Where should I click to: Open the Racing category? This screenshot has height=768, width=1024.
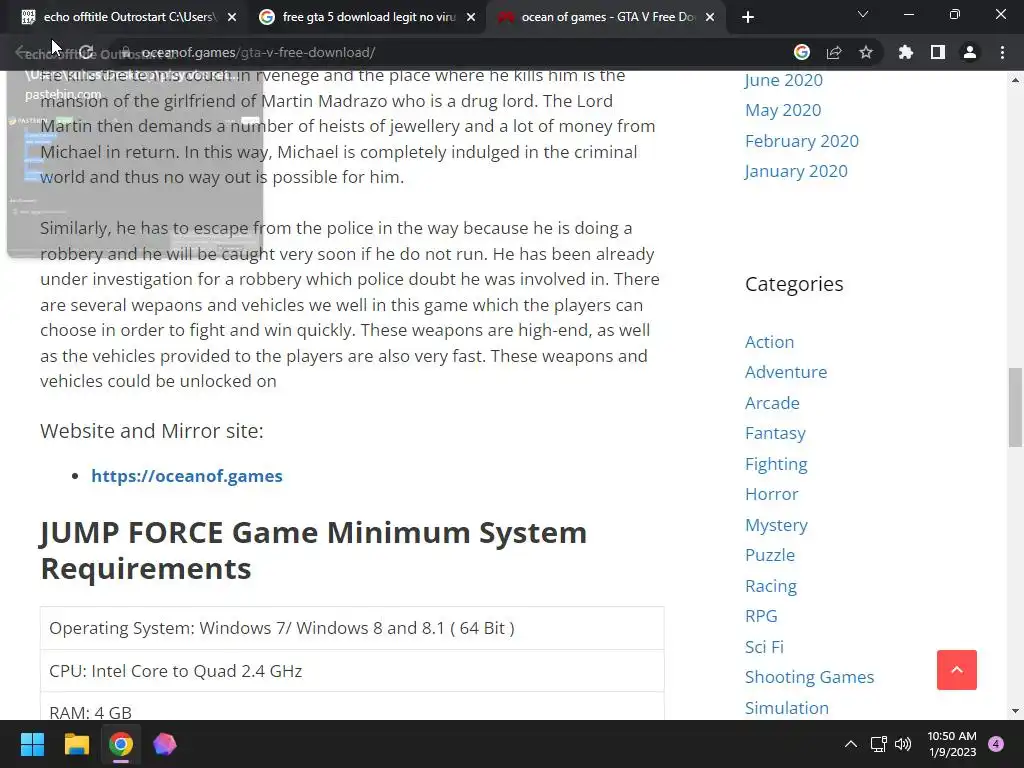click(x=771, y=586)
